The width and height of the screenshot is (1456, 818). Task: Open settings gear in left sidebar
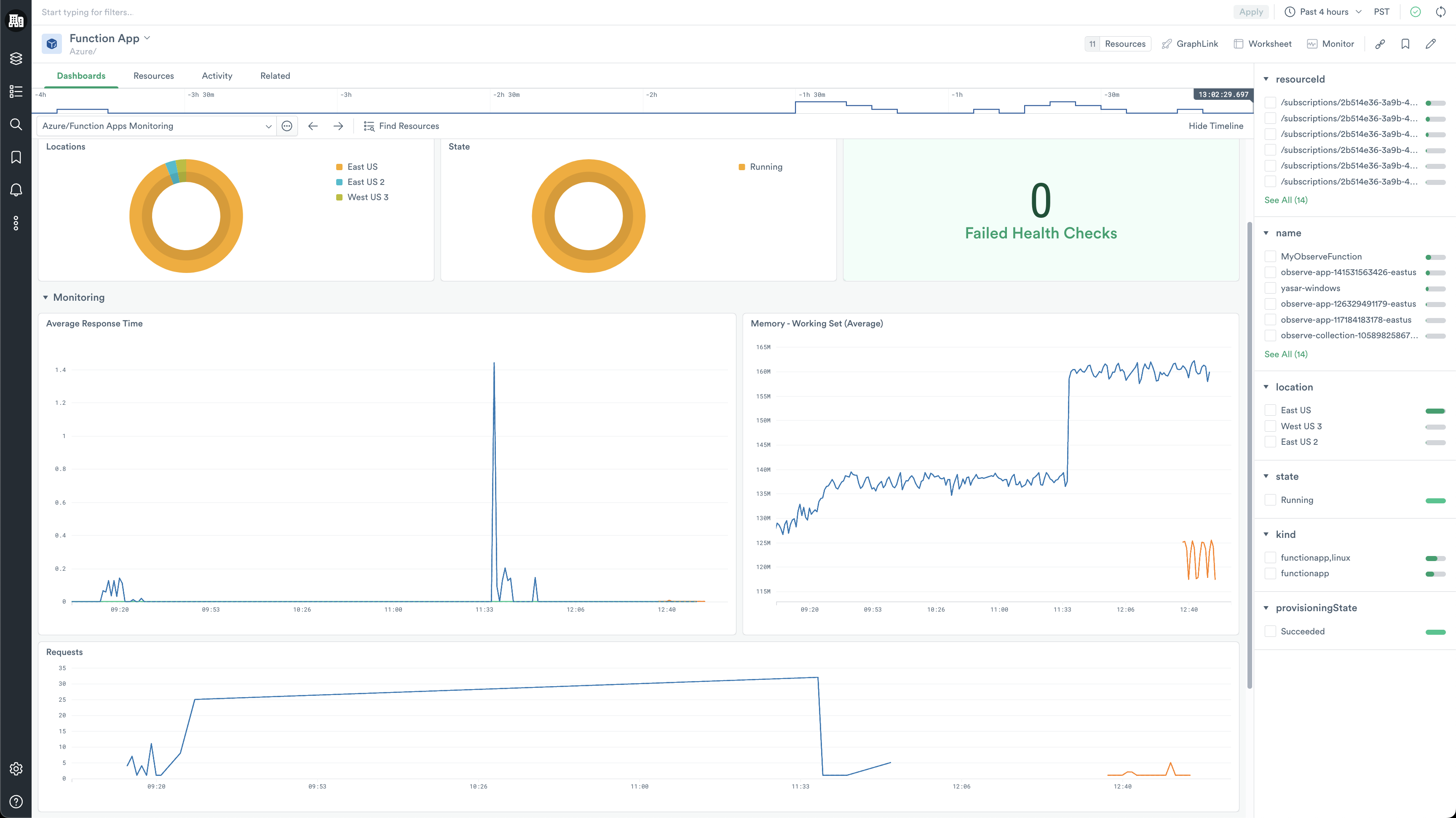tap(16, 769)
